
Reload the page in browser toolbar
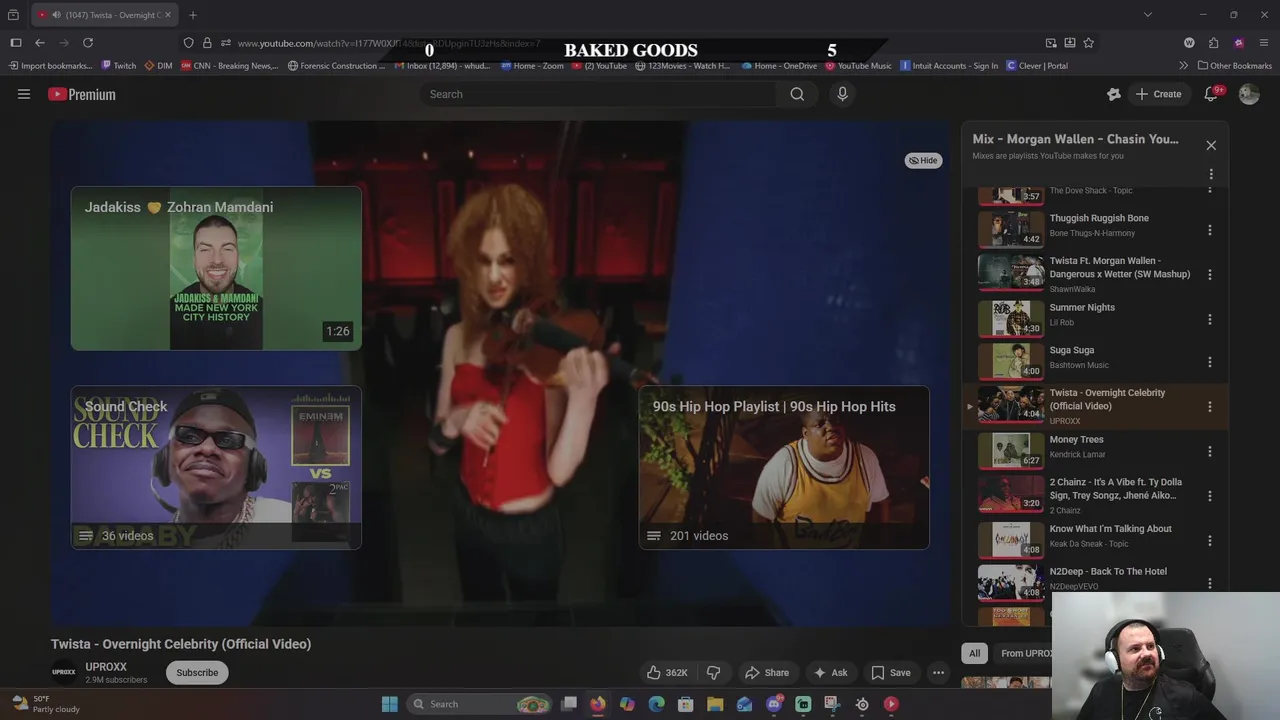click(x=88, y=43)
